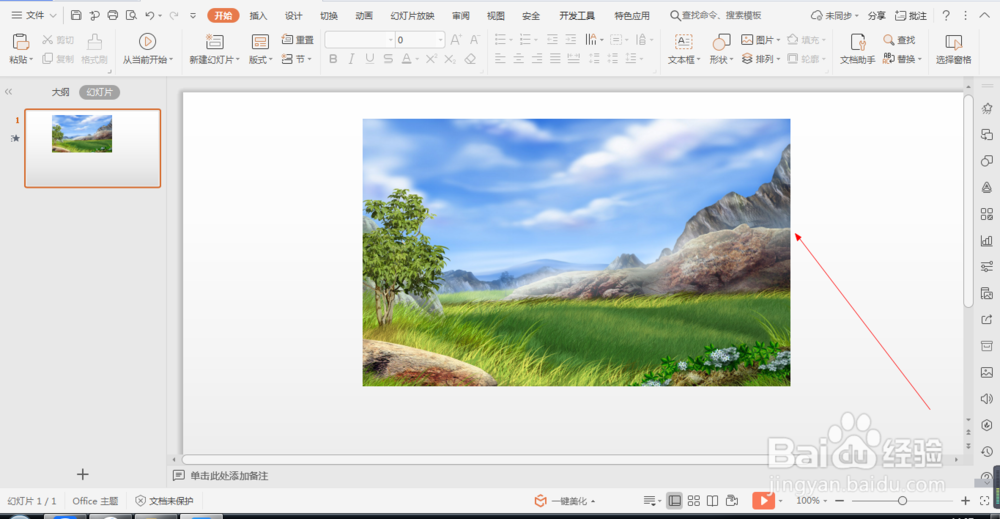Open the Picture (图片) dropdown

click(761, 40)
